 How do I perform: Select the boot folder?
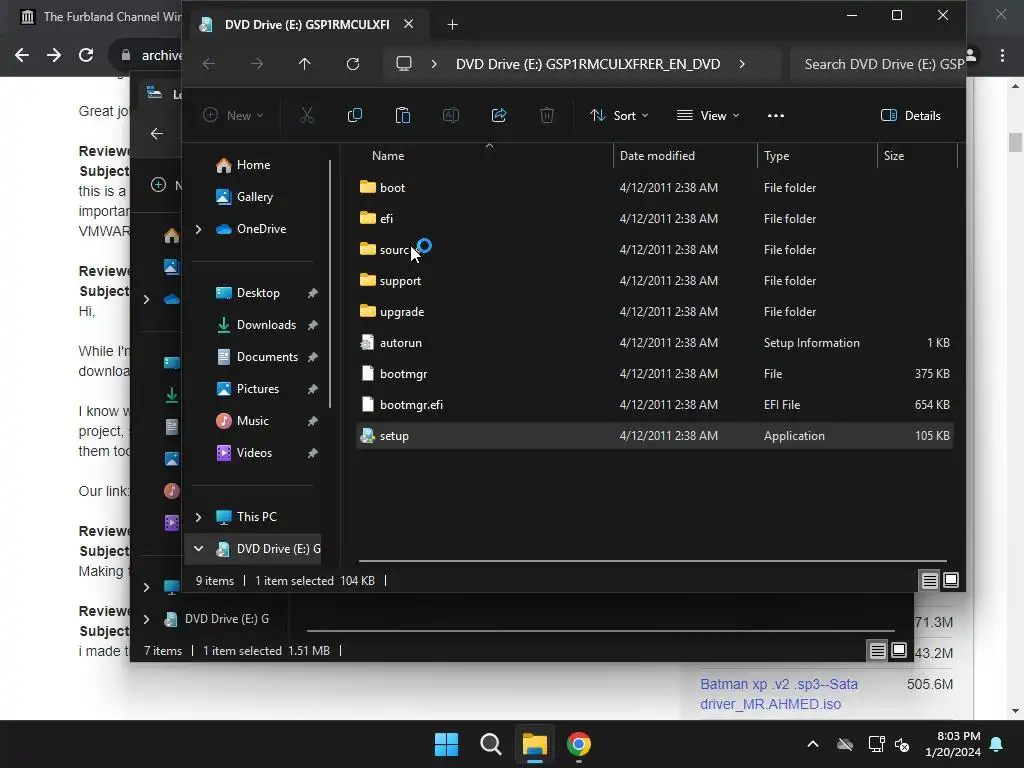[x=654, y=188]
